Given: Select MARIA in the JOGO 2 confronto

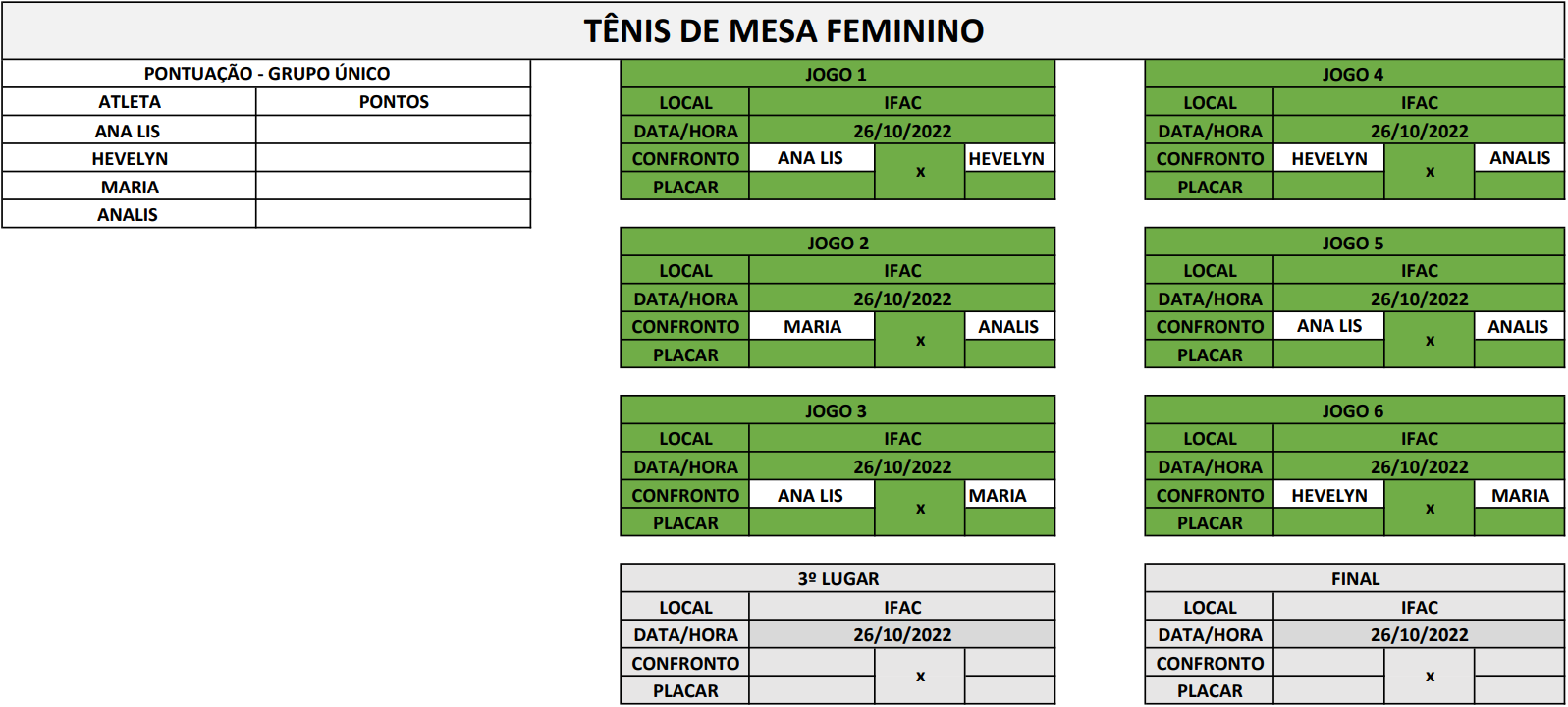Looking at the screenshot, I should tap(812, 327).
